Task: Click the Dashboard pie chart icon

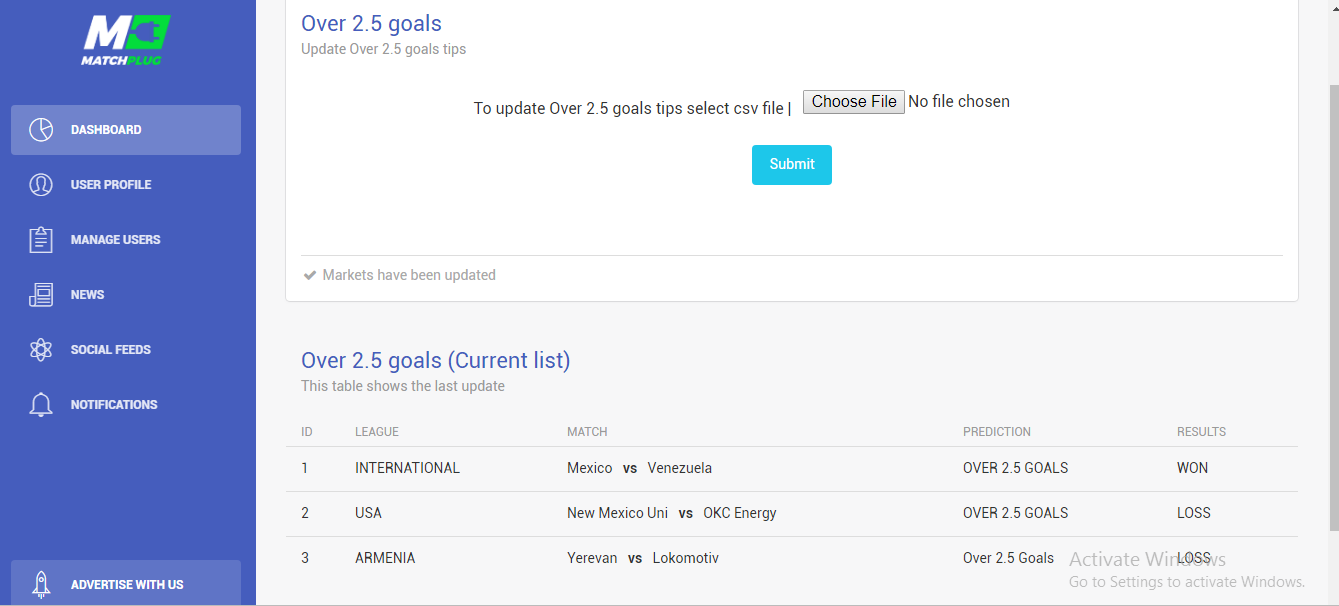Action: pos(41,130)
